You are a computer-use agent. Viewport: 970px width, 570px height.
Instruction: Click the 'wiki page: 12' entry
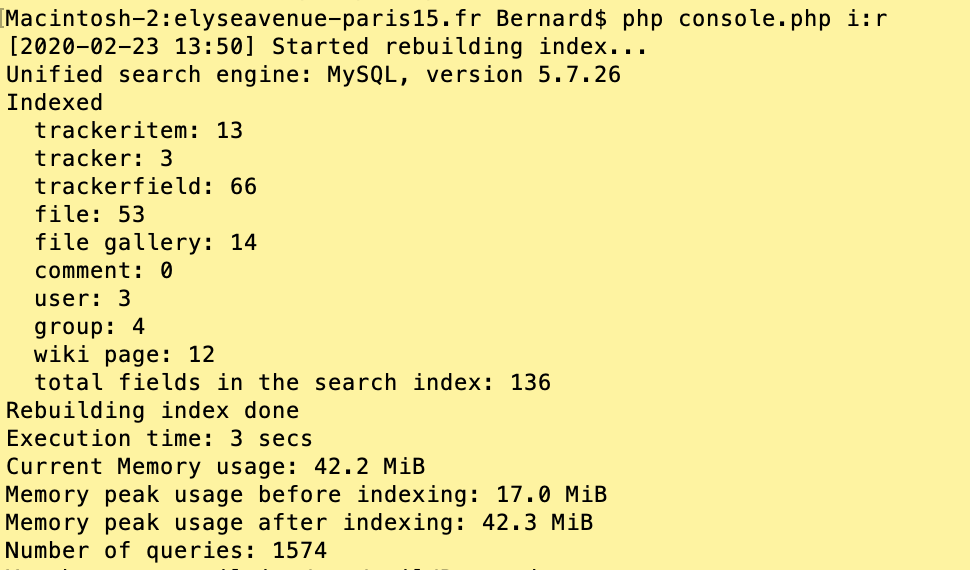pos(125,355)
